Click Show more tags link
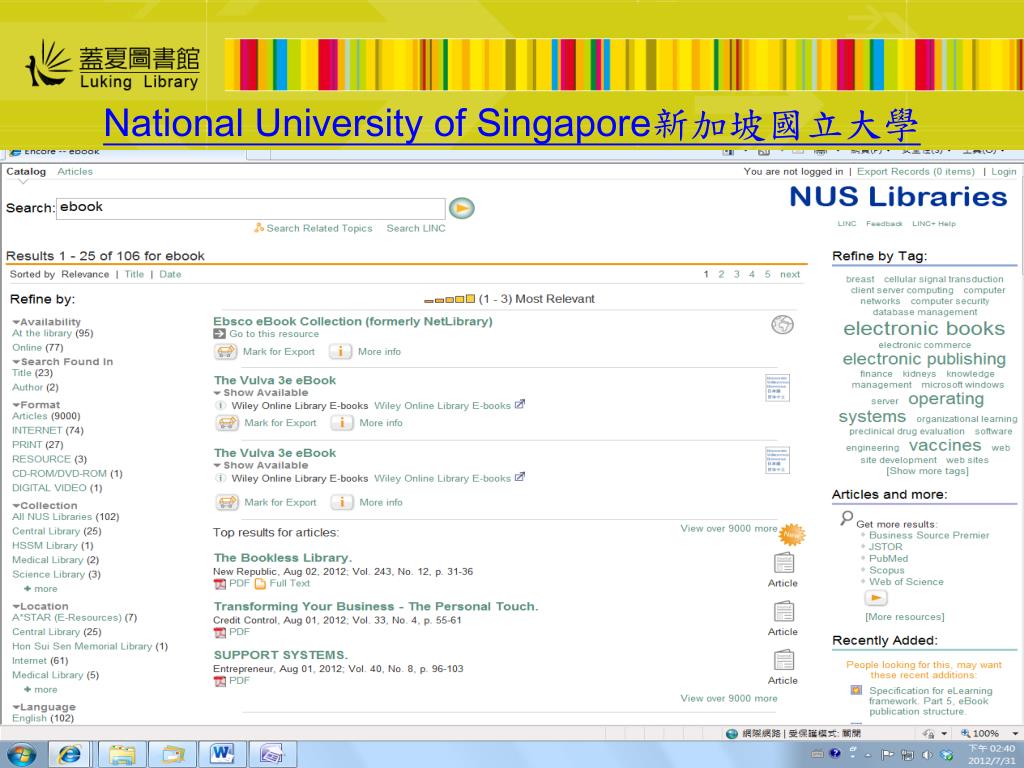 pyautogui.click(x=927, y=471)
